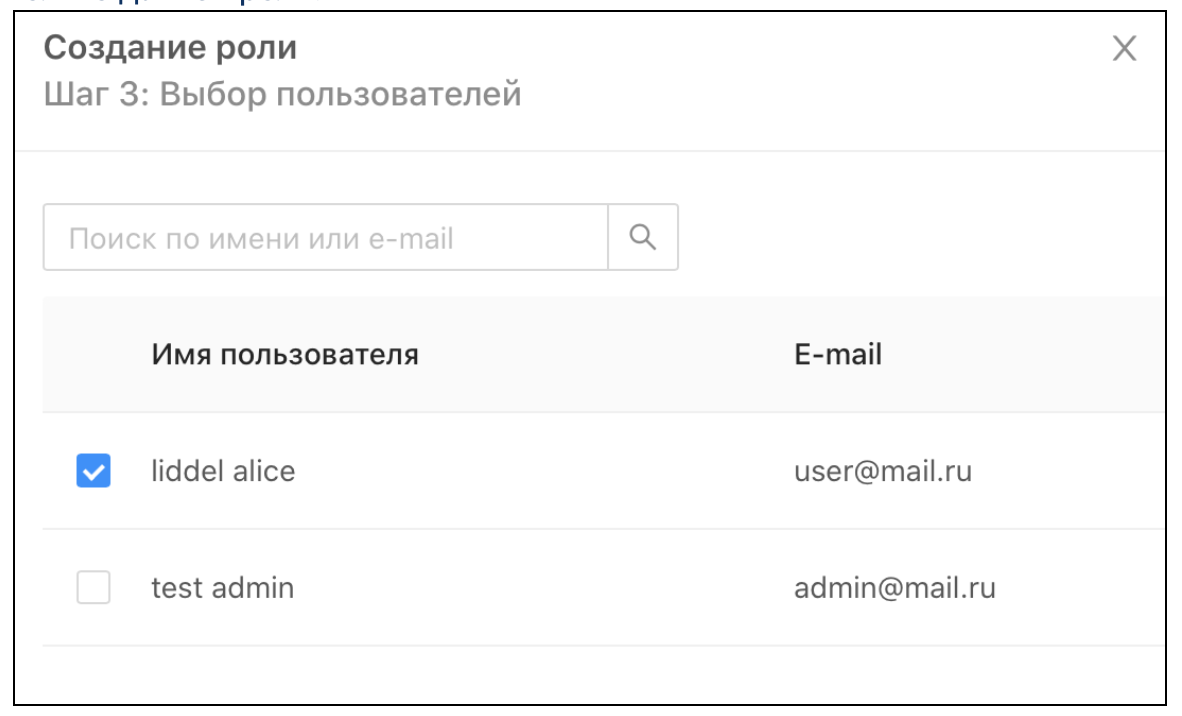Screen dimensions: 1182x716
Task: Click the "Создание роли" dialog title
Action: tap(171, 47)
